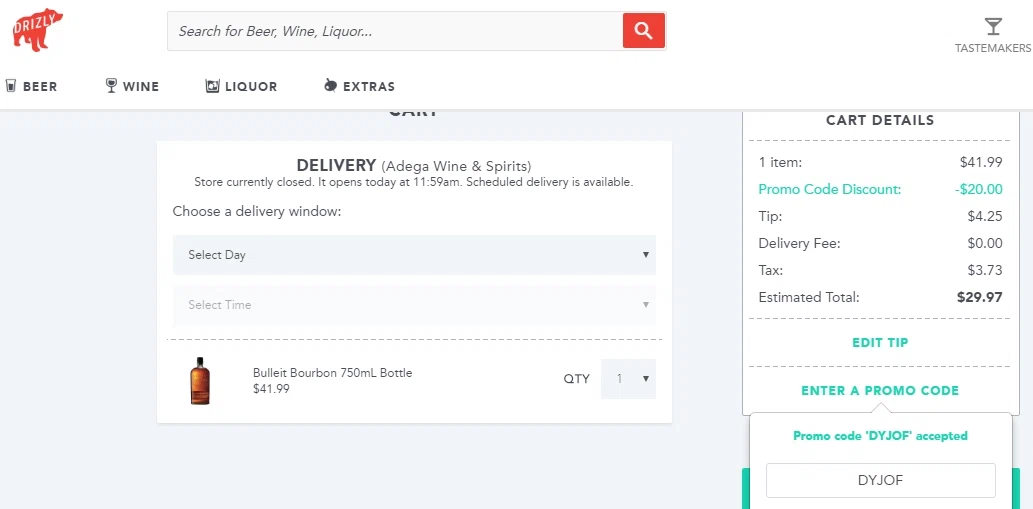1033x509 pixels.
Task: Click the Tax amount $3.73
Action: pyautogui.click(x=985, y=271)
